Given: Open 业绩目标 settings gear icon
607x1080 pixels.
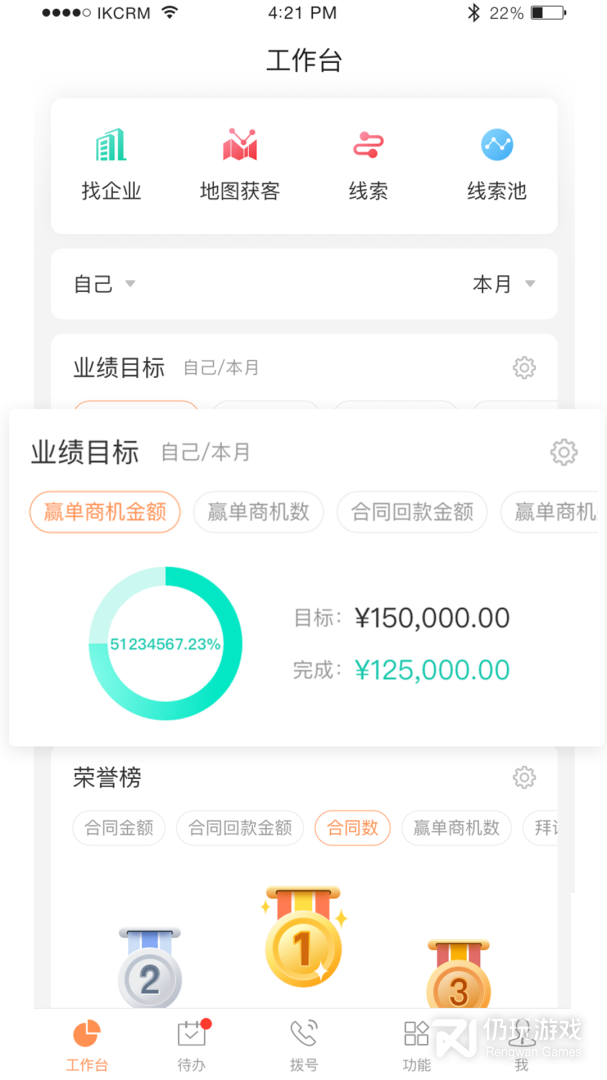Looking at the screenshot, I should (x=564, y=452).
